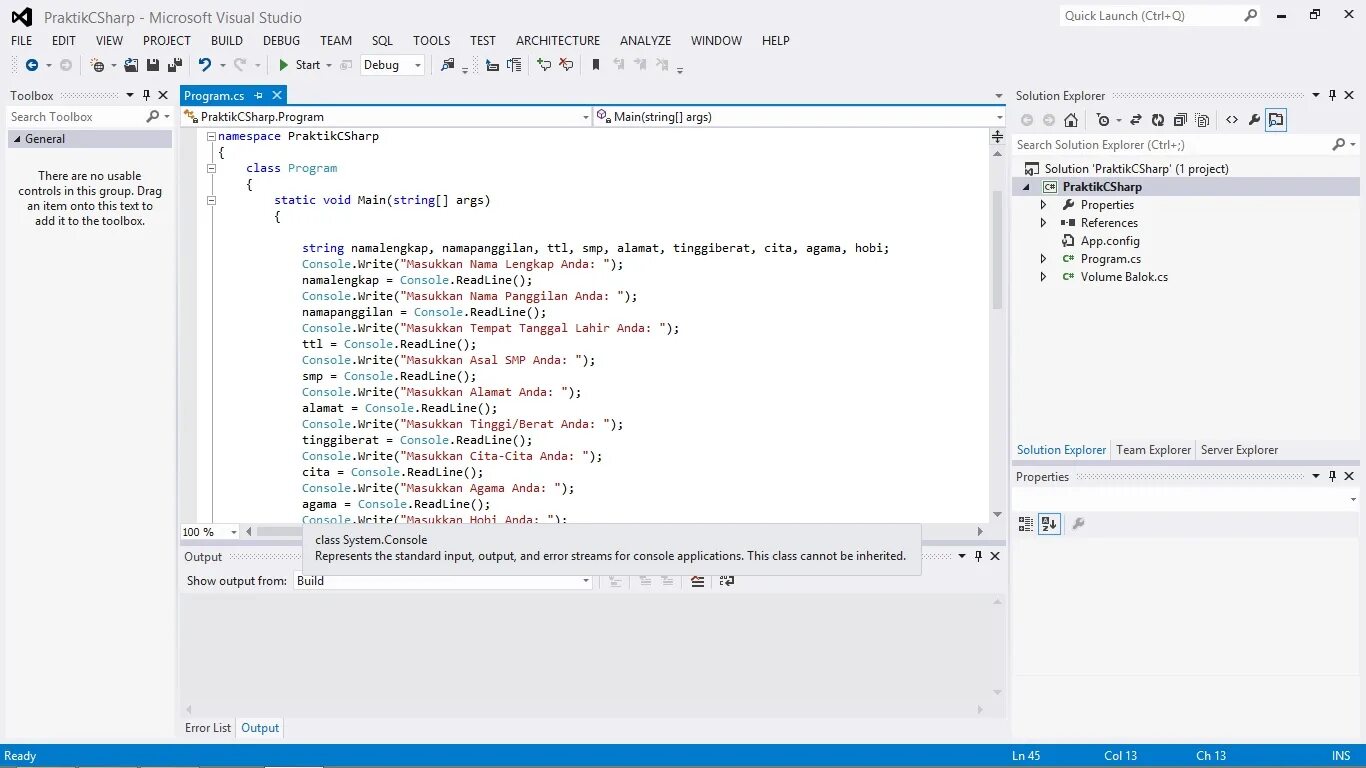This screenshot has height=768, width=1366.
Task: Open the BUILD menu
Action: tap(227, 41)
